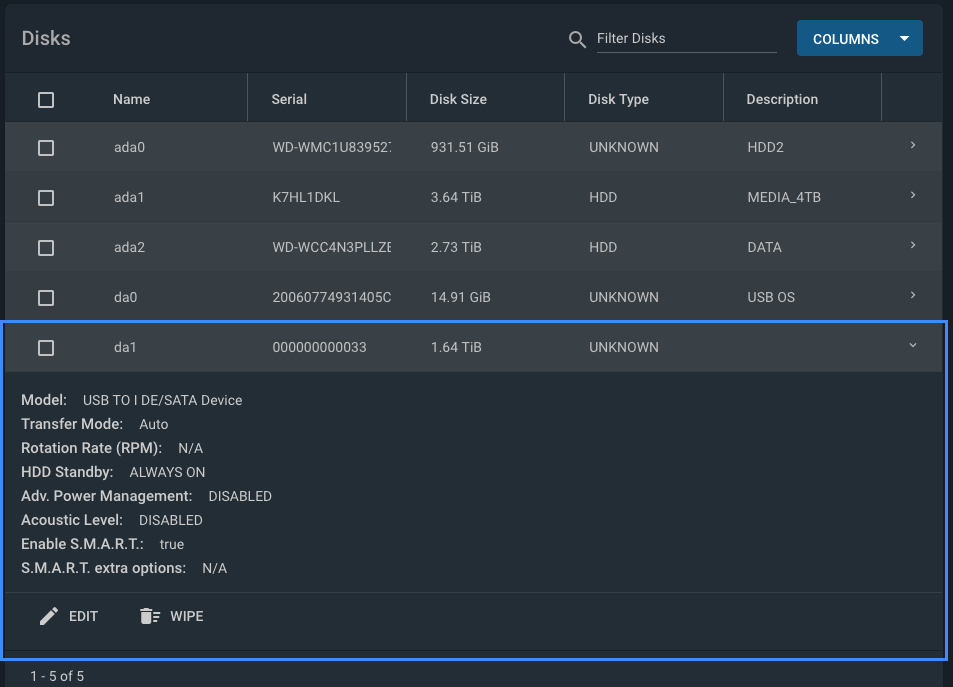Click the '1 - 5 of 5' pagination text
This screenshot has height=687, width=953.
coord(57,676)
